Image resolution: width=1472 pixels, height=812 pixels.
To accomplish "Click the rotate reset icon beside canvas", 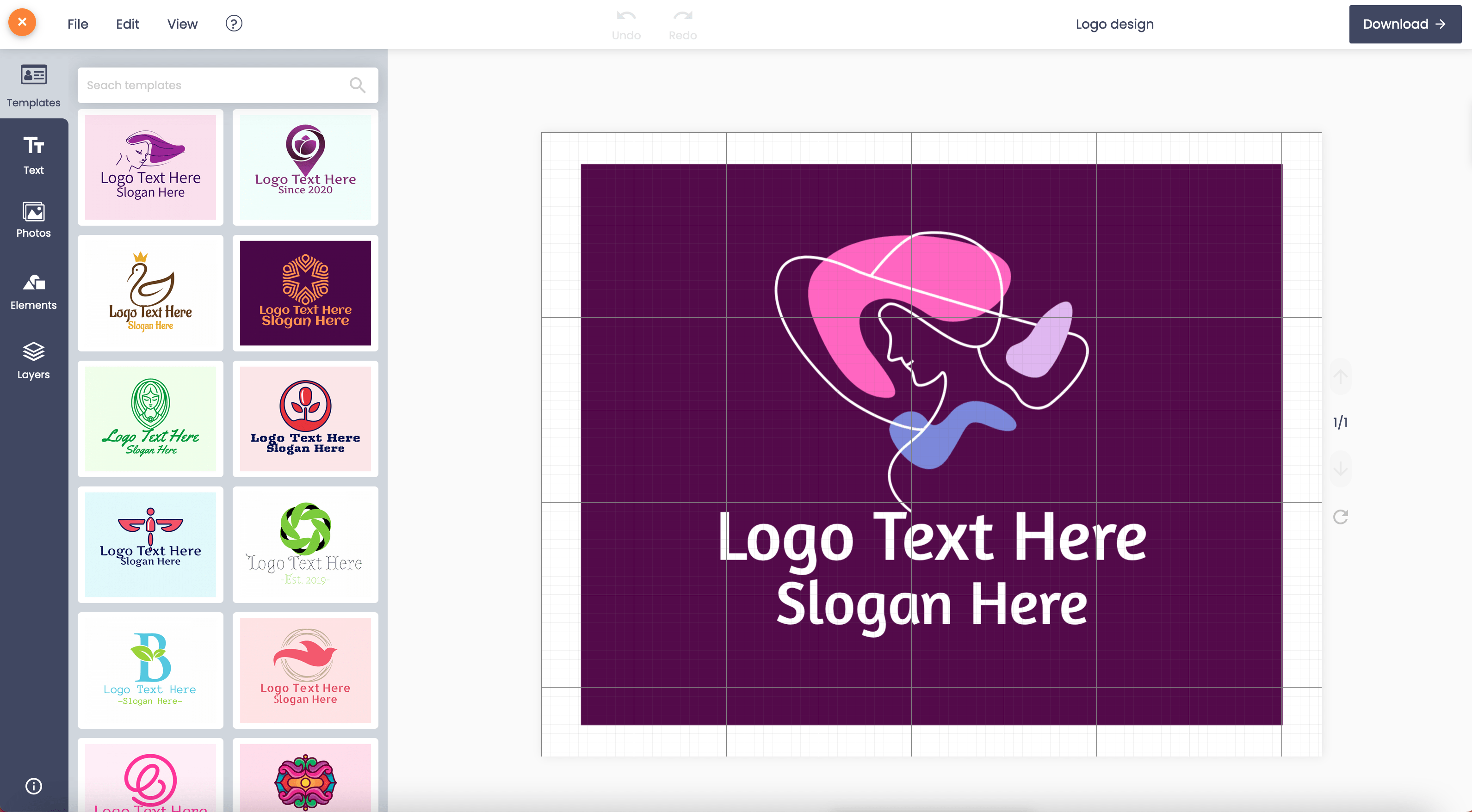I will (1341, 517).
